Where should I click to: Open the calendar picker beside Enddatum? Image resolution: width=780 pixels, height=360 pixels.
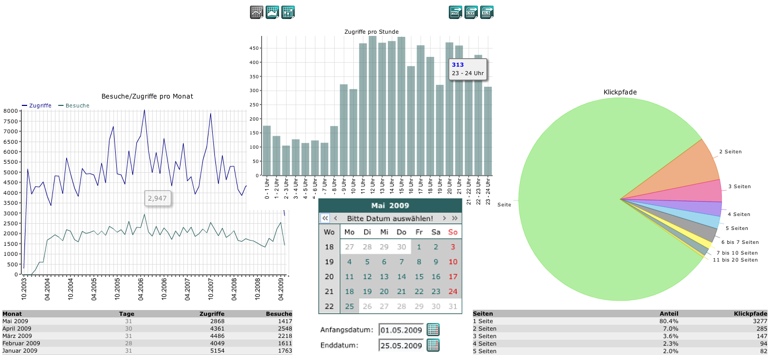pos(433,345)
